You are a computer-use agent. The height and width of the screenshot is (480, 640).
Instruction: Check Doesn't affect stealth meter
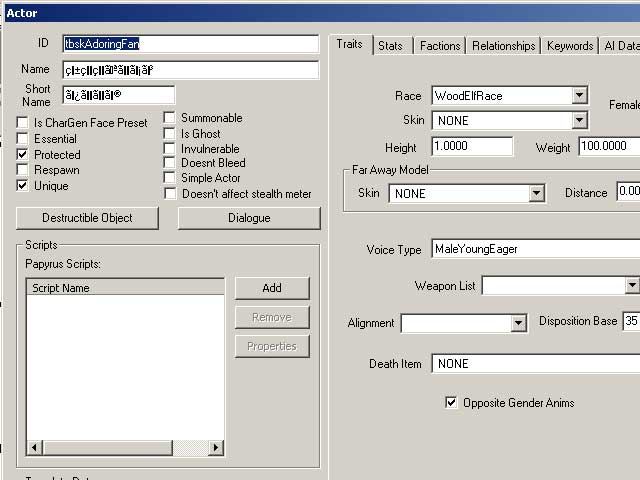170,193
